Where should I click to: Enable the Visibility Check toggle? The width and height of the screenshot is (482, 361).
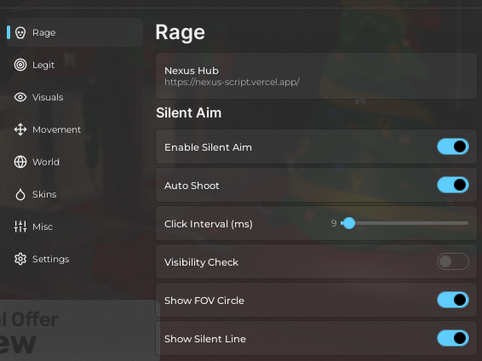[x=453, y=262]
